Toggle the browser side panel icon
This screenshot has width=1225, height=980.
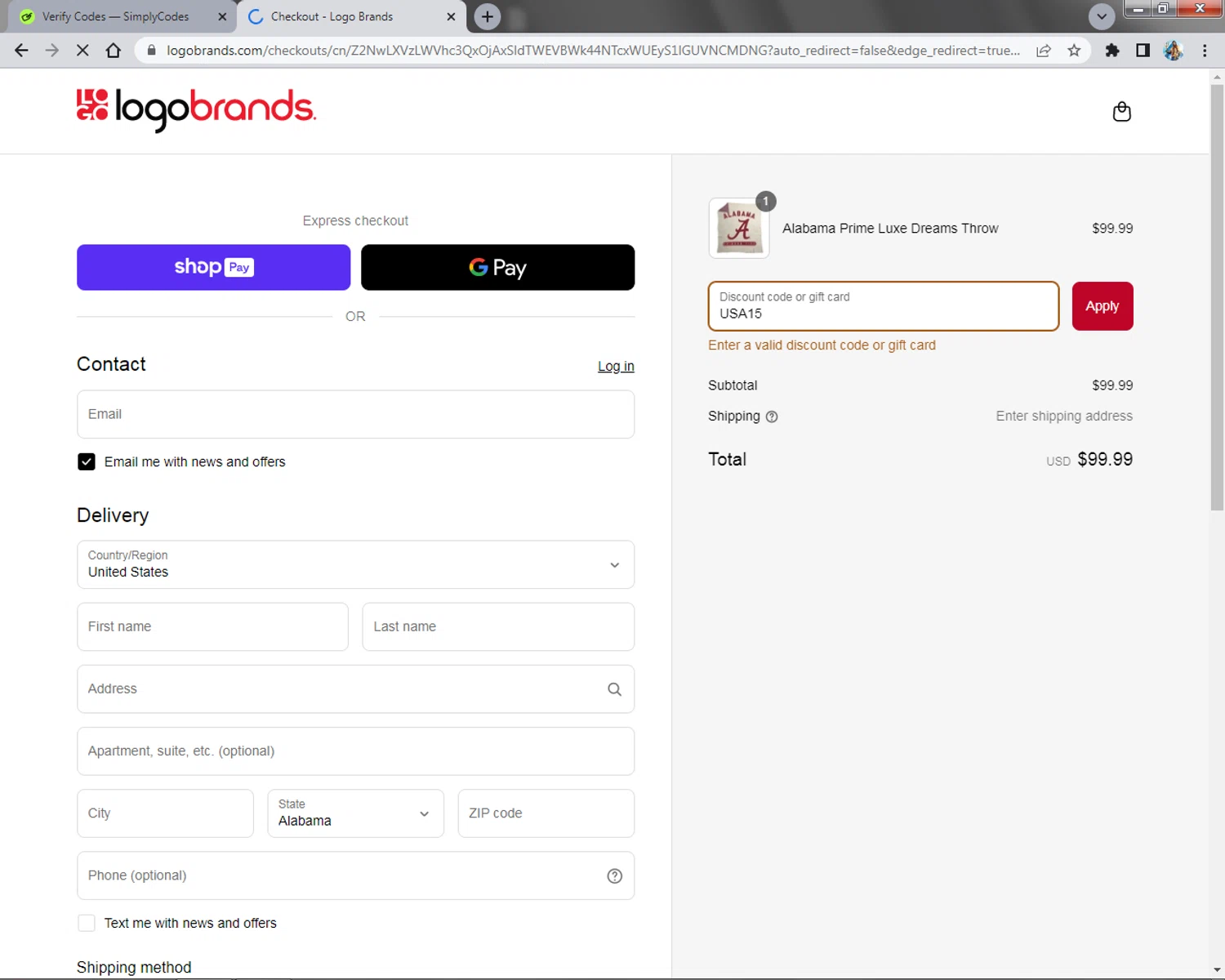point(1143,51)
